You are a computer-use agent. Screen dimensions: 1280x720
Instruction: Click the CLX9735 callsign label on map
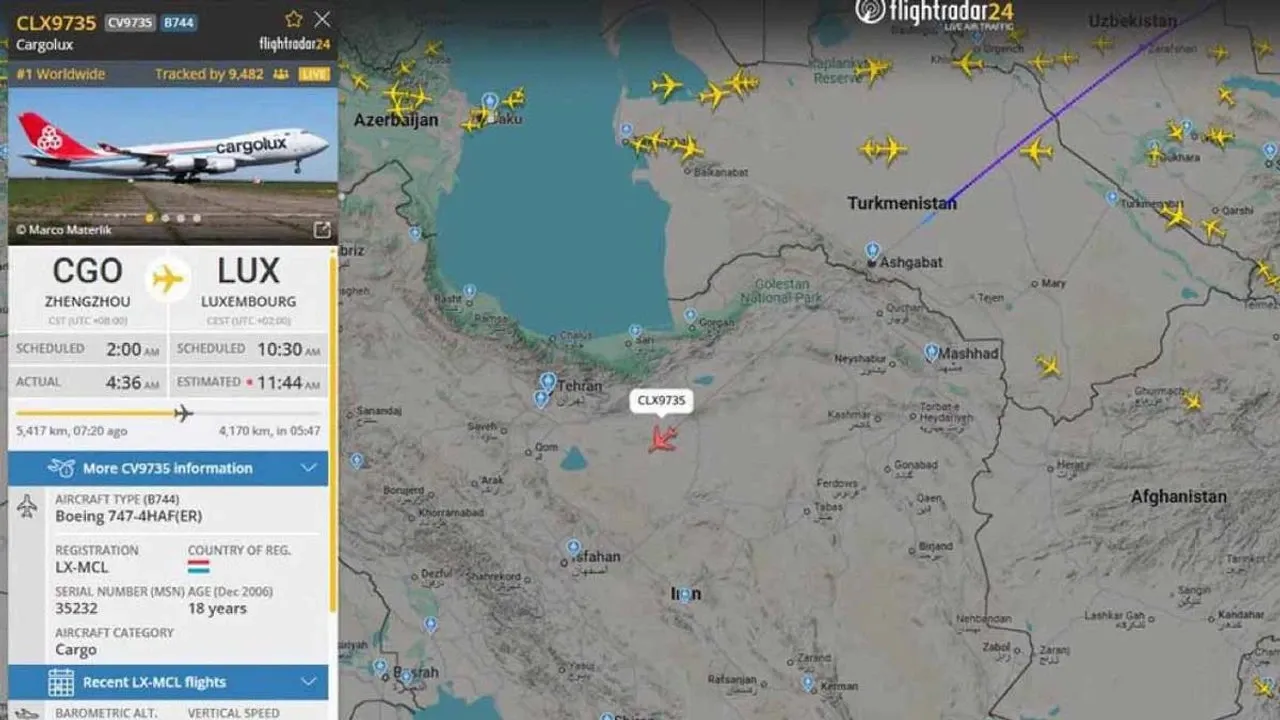tap(662, 401)
